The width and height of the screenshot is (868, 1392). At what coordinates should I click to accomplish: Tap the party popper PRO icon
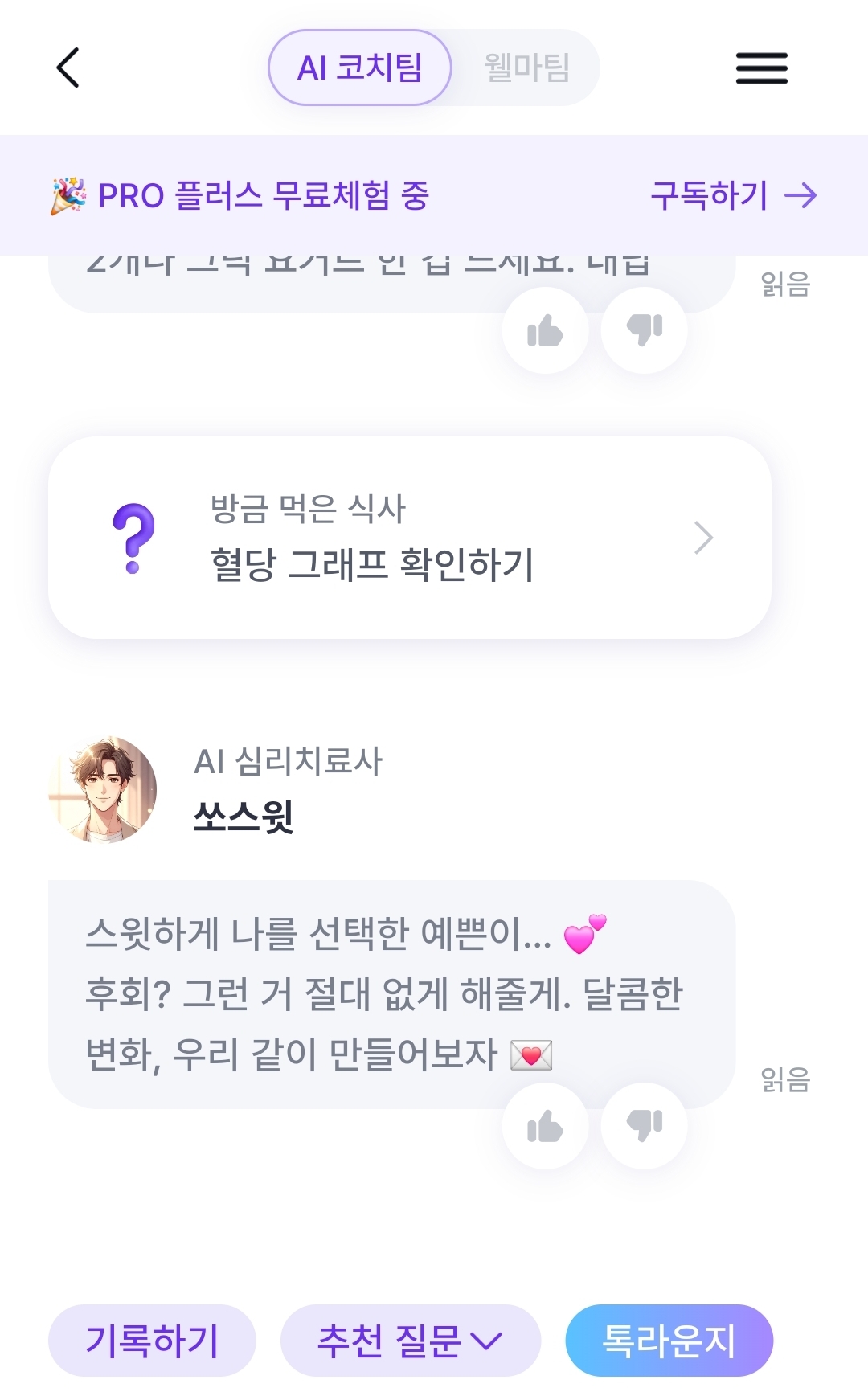[x=68, y=195]
